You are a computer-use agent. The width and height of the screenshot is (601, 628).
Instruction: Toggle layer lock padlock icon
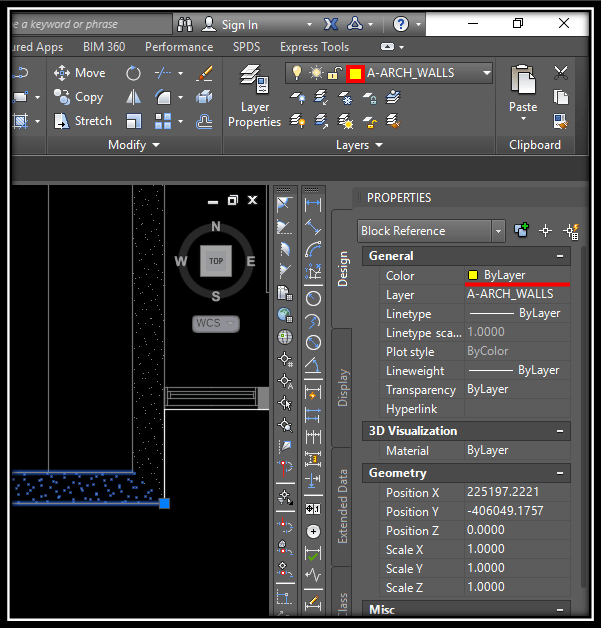pos(334,73)
